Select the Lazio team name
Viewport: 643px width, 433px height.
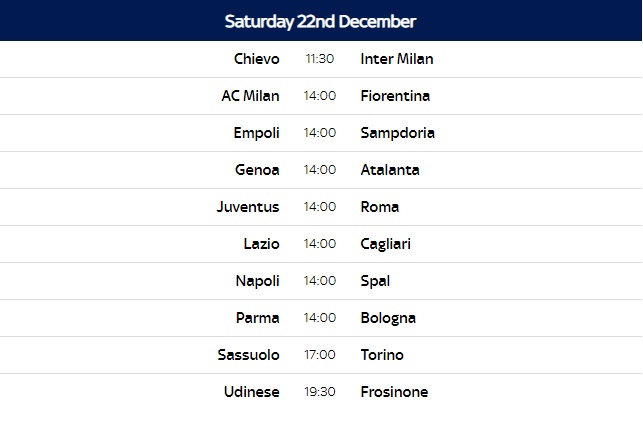click(x=262, y=244)
